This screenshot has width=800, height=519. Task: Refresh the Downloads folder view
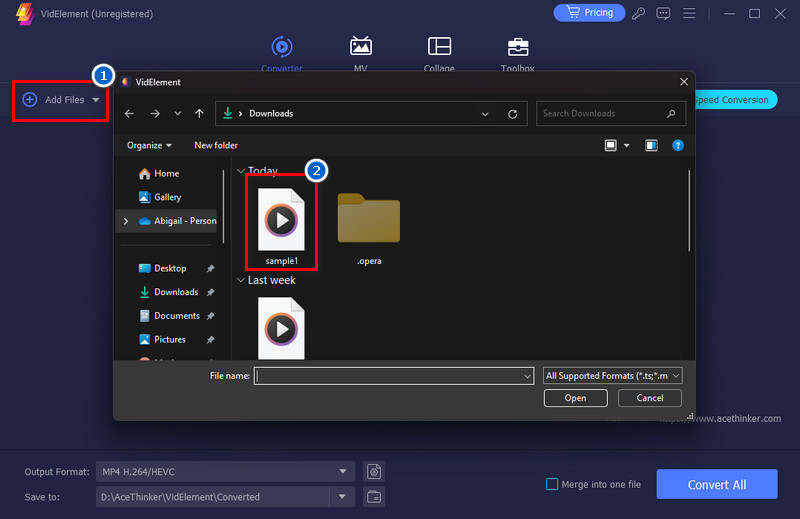coord(513,114)
